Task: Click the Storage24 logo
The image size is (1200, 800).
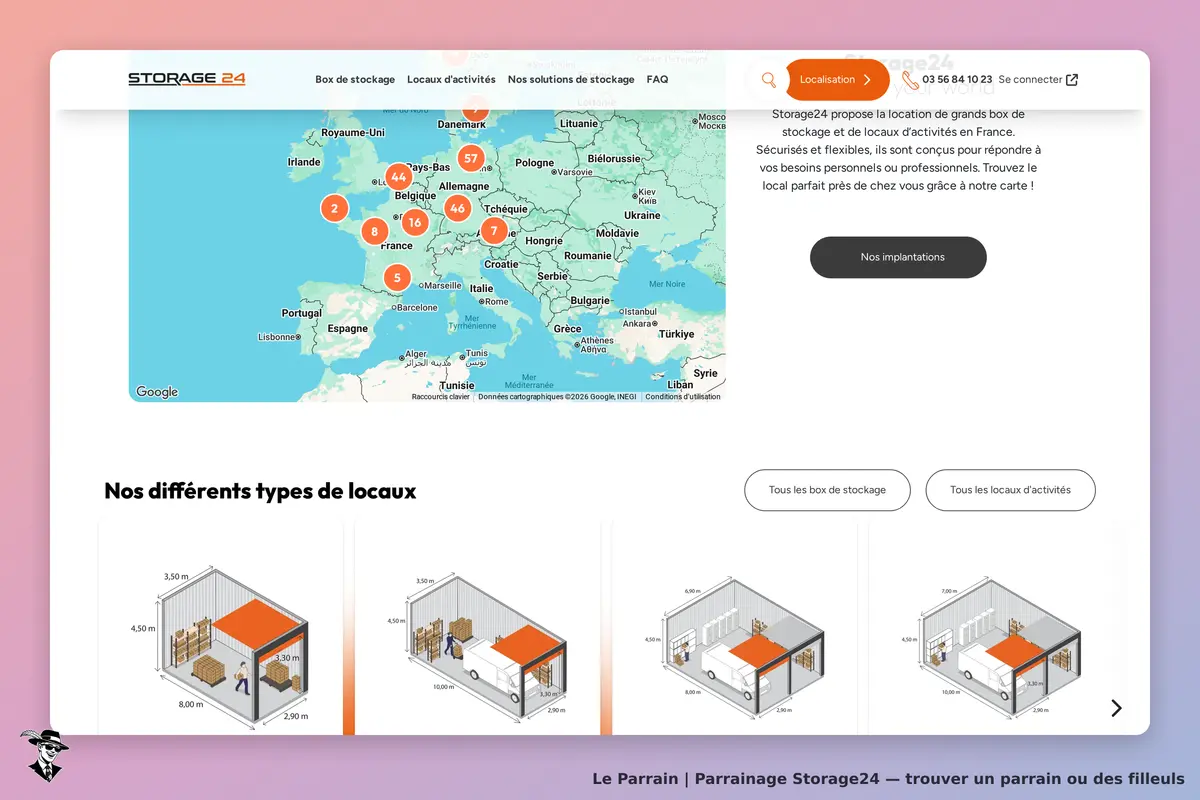Action: point(187,79)
